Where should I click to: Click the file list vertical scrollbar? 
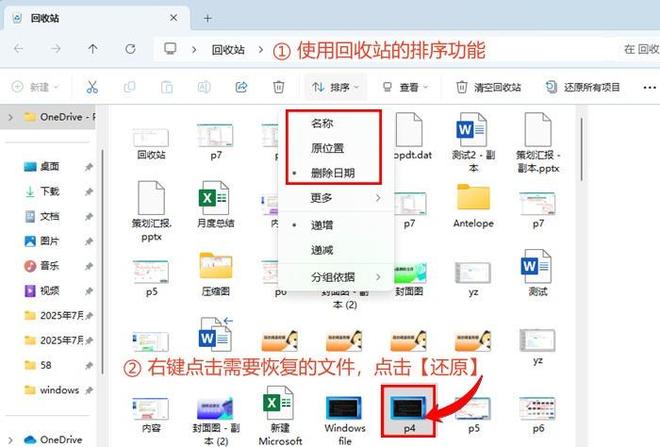pos(582,149)
